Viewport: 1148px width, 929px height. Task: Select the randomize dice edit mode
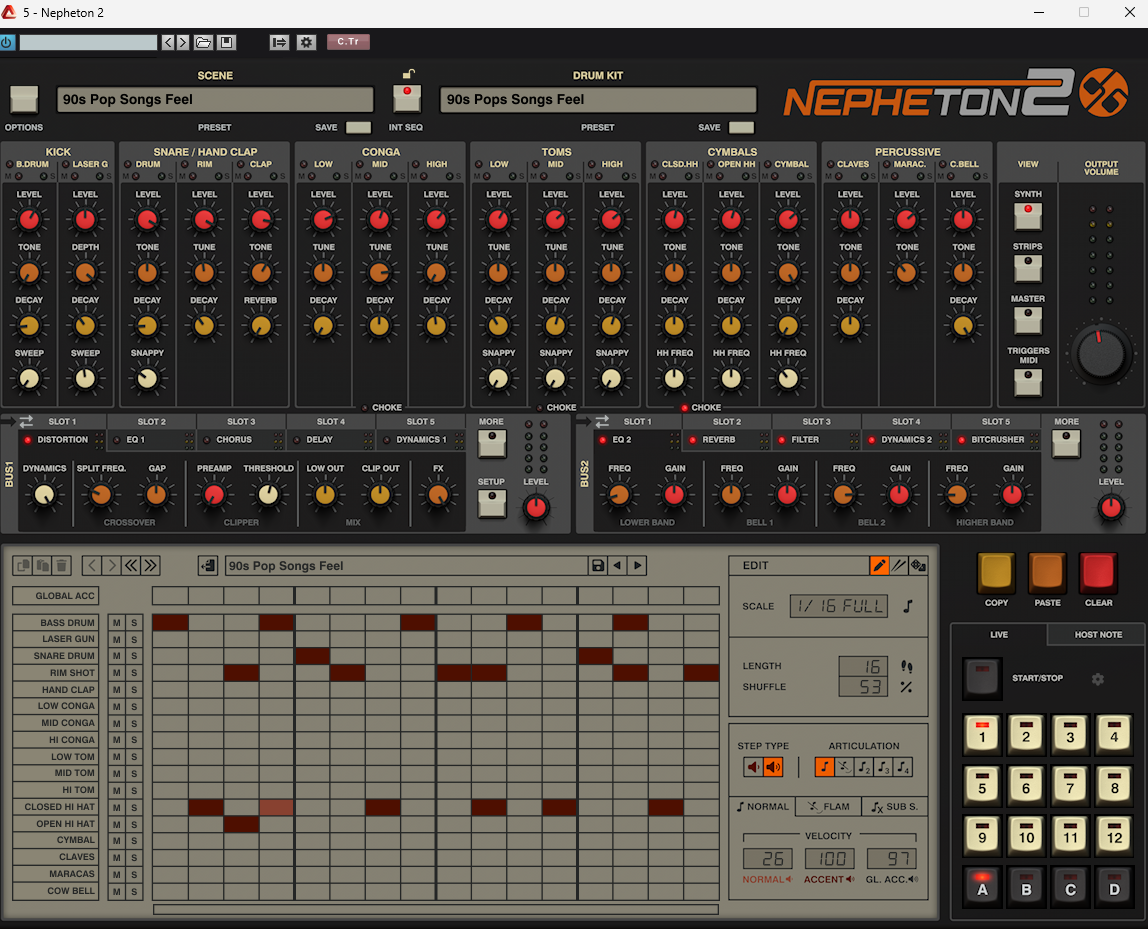point(918,565)
